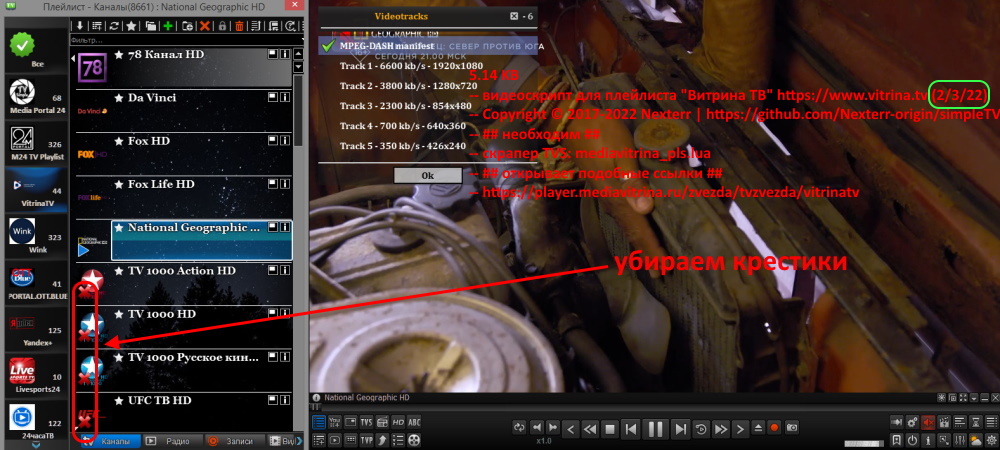
Task: Click the green plus add channel icon
Action: [x=168, y=25]
